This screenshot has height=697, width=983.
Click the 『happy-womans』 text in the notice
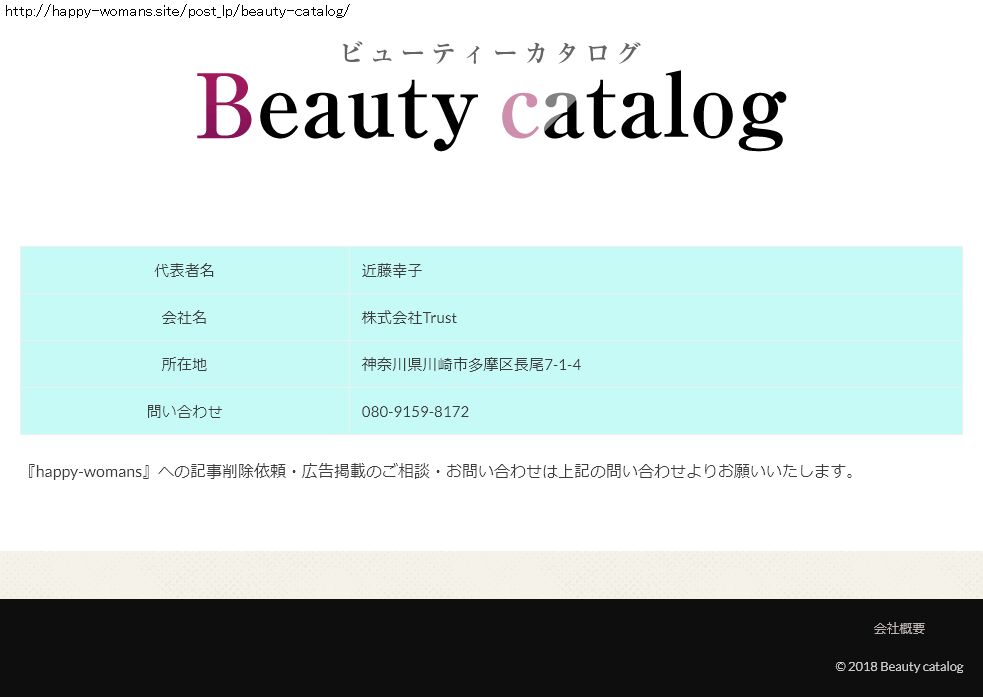pyautogui.click(x=90, y=471)
